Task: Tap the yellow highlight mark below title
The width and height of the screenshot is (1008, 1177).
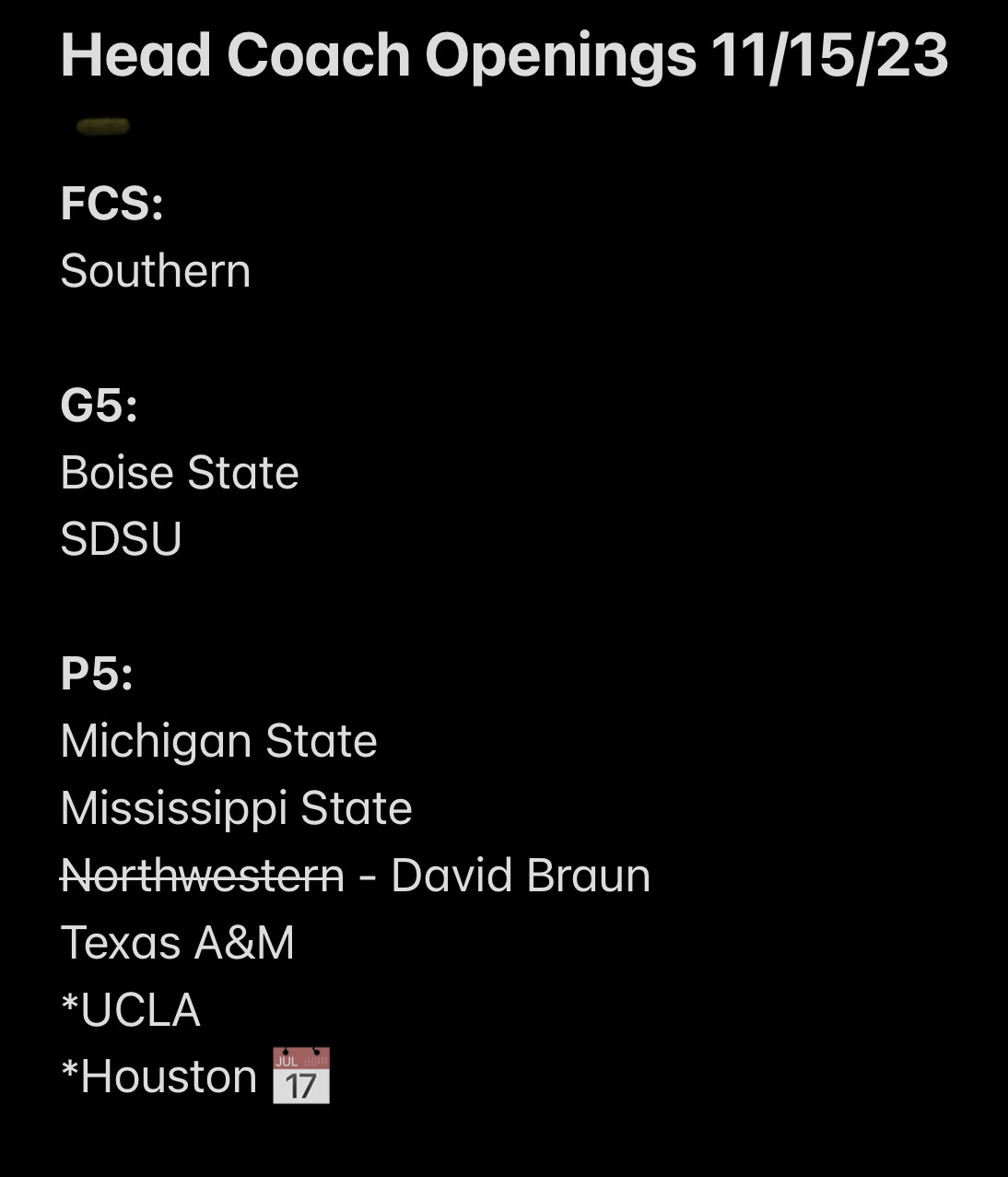Action: coord(102,126)
